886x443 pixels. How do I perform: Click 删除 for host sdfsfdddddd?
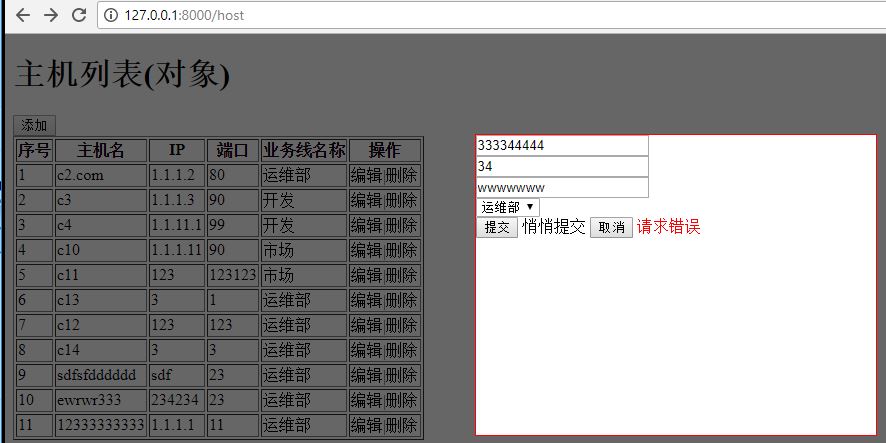tap(401, 375)
